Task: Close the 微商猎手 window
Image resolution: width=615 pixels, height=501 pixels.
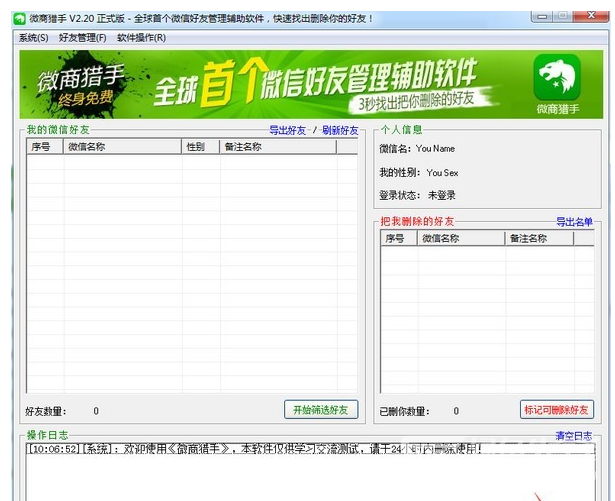Action: pos(591,16)
